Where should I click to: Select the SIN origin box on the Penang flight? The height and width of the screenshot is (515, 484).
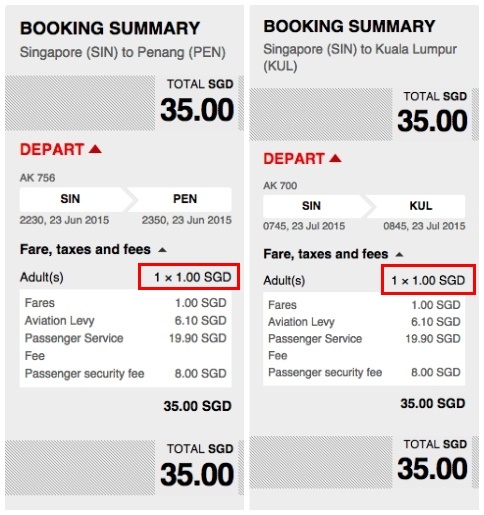pyautogui.click(x=74, y=199)
